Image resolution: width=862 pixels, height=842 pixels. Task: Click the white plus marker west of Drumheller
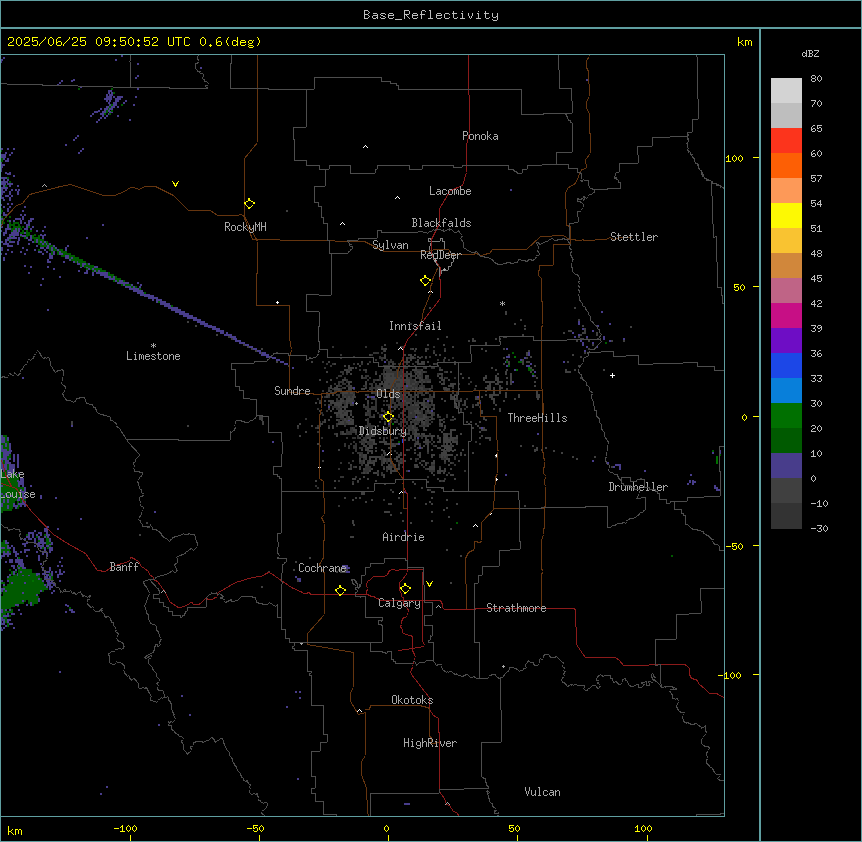tap(612, 375)
